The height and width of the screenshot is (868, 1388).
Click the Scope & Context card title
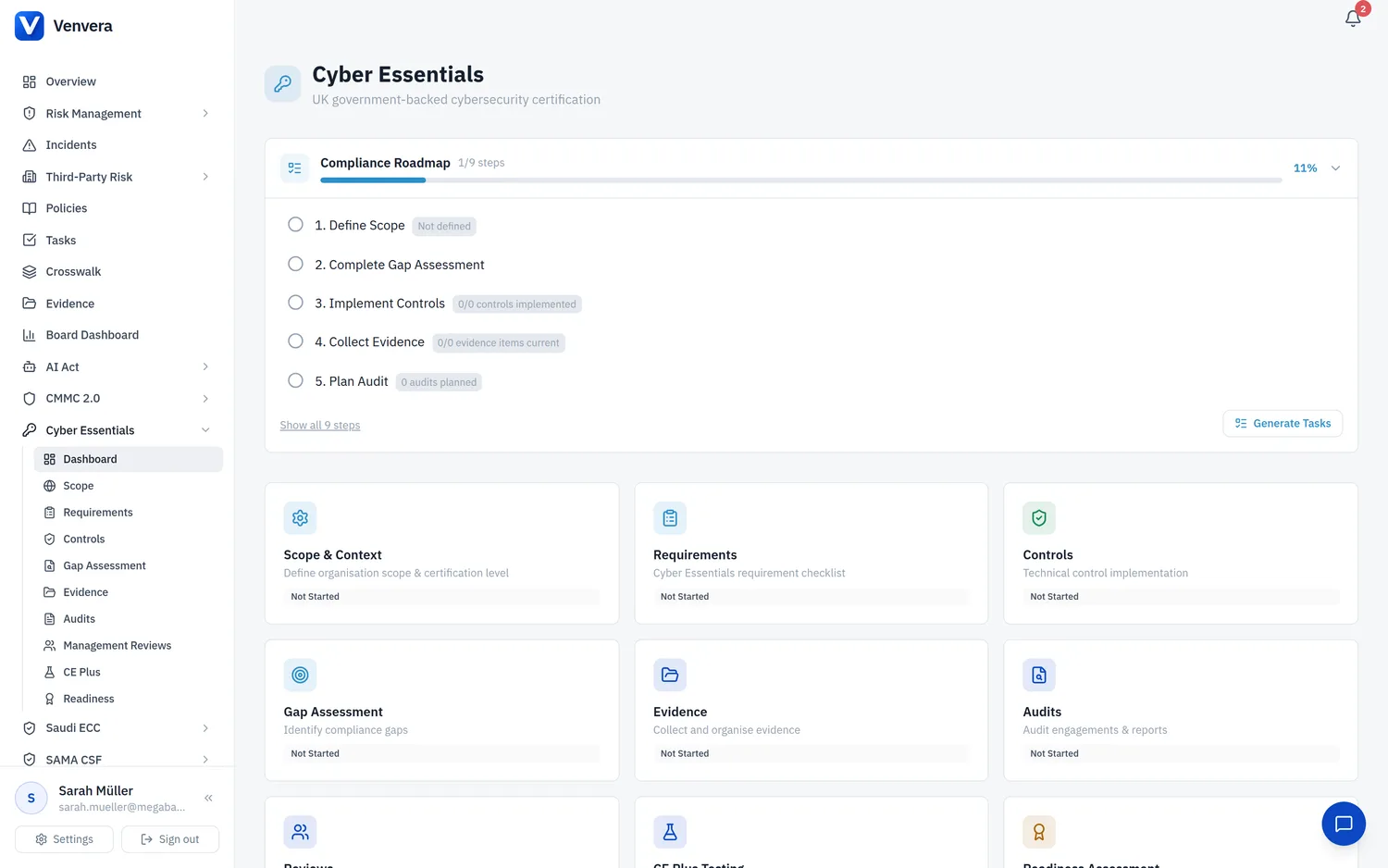click(332, 555)
